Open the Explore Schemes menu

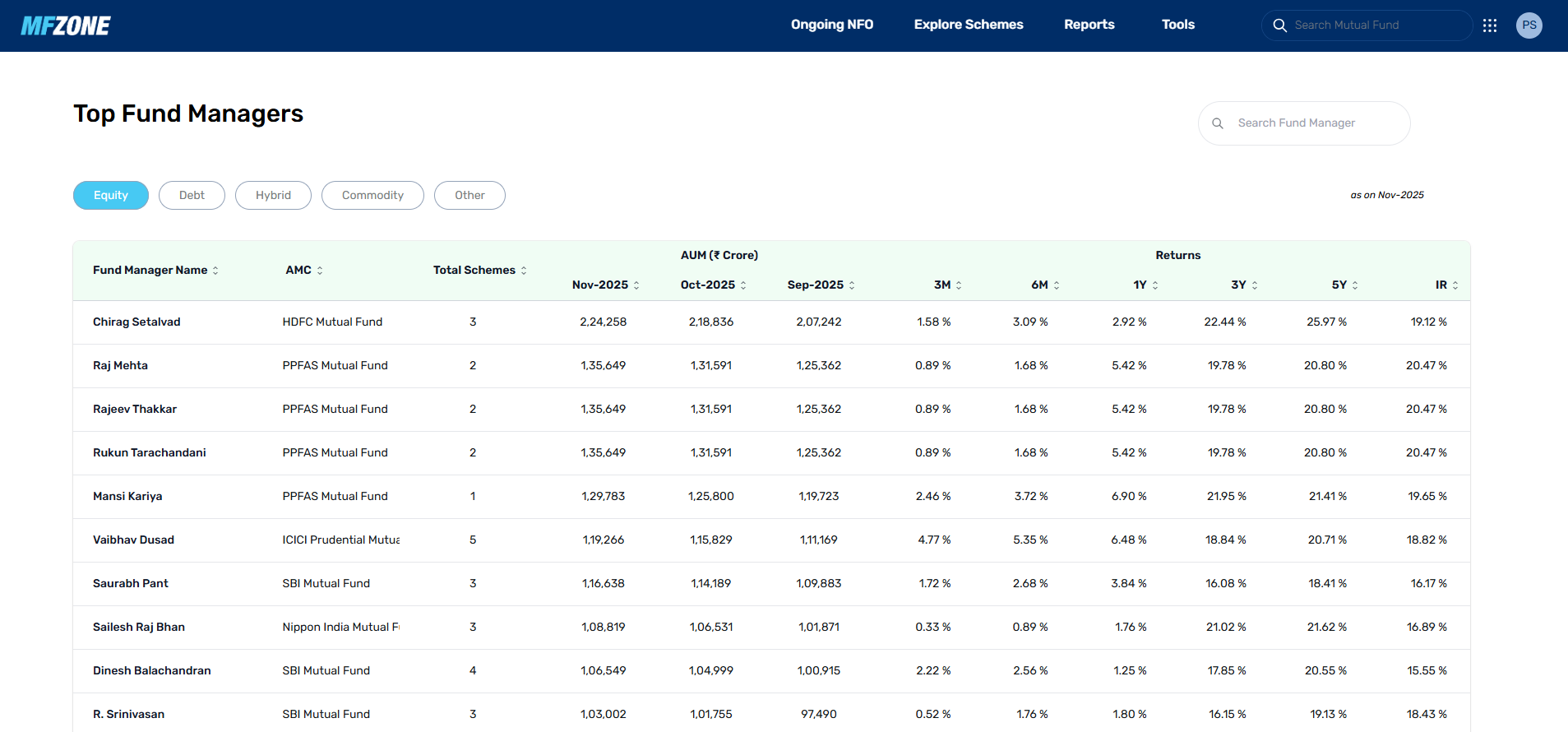969,25
